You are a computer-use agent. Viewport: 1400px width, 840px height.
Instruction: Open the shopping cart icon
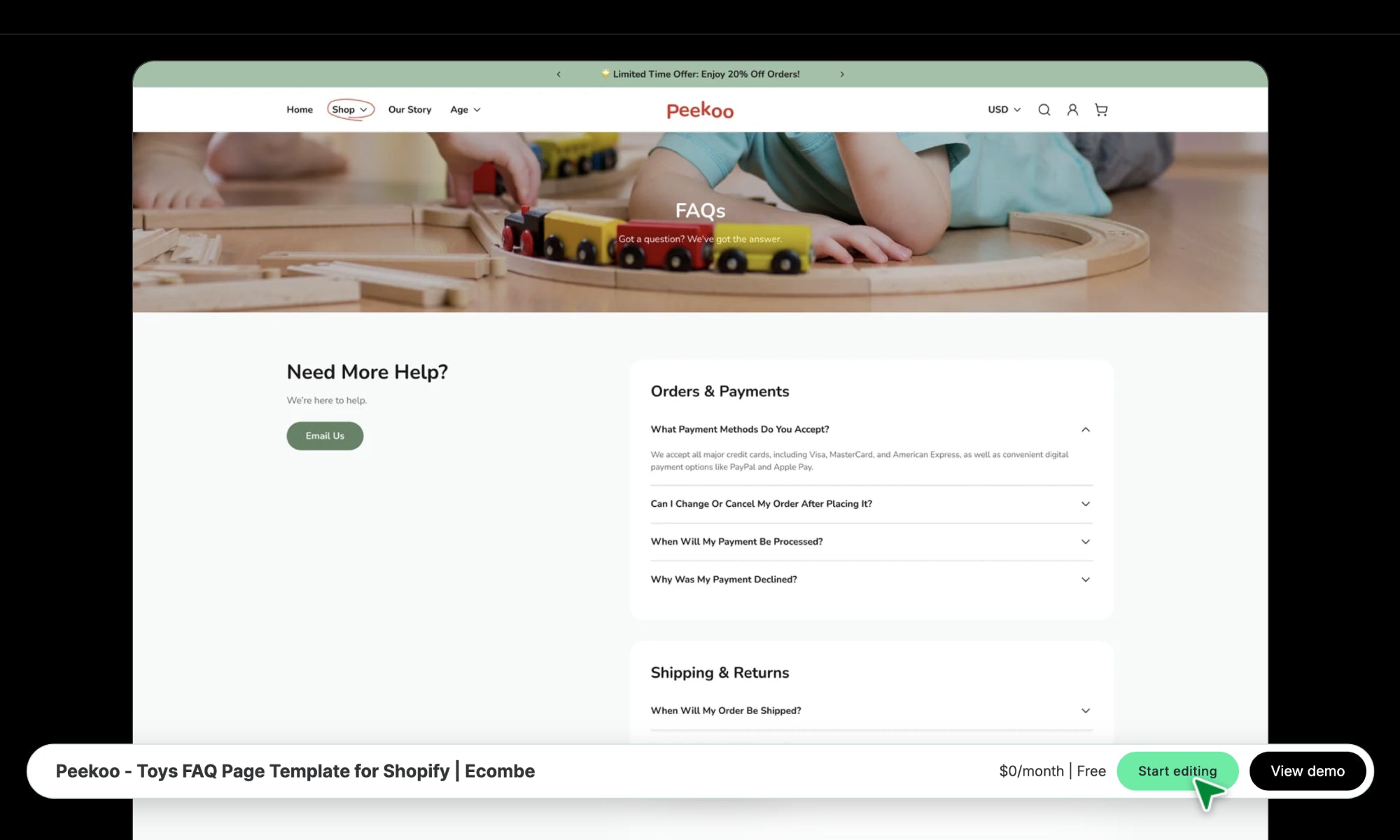[x=1101, y=110]
